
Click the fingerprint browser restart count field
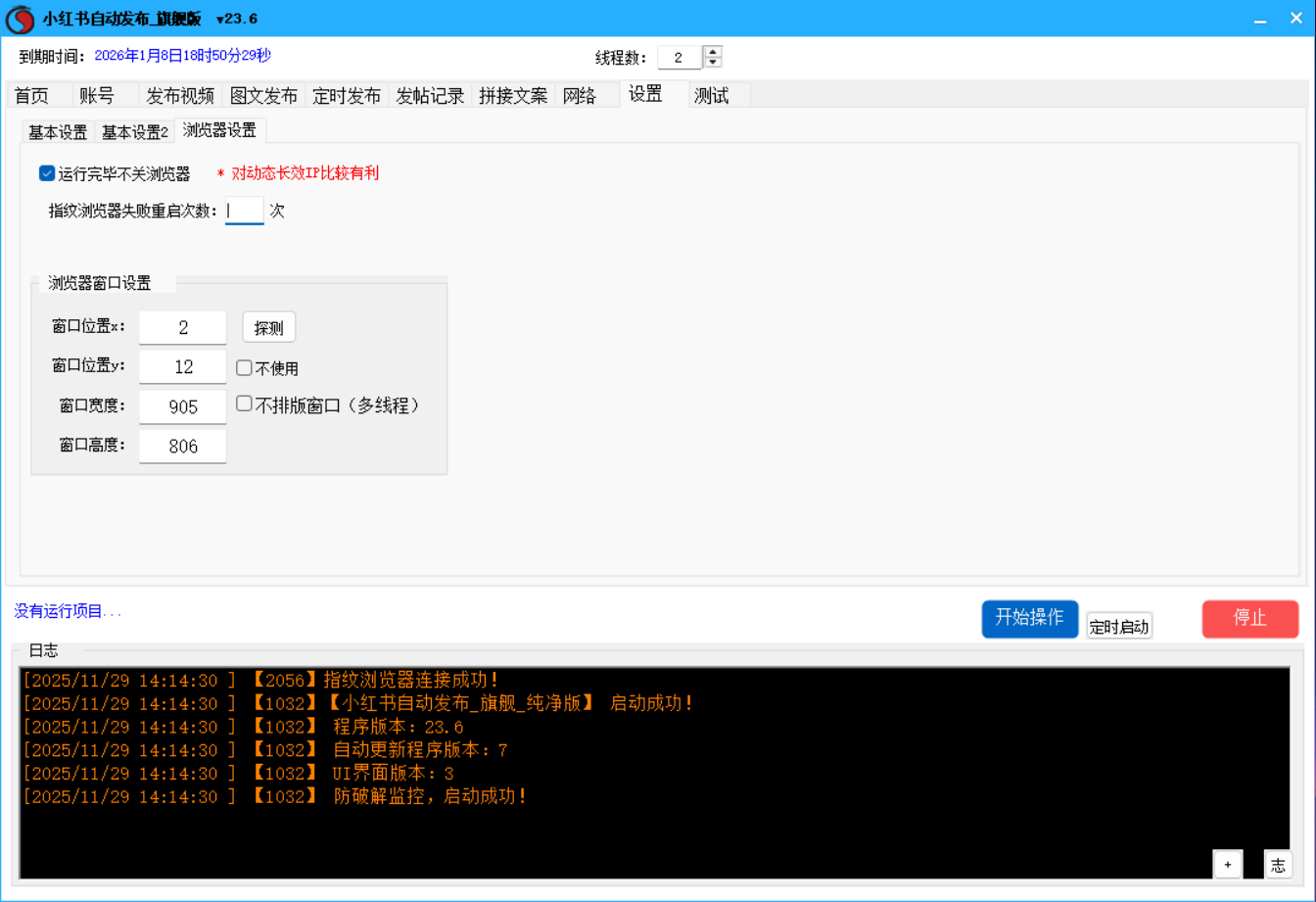click(245, 210)
